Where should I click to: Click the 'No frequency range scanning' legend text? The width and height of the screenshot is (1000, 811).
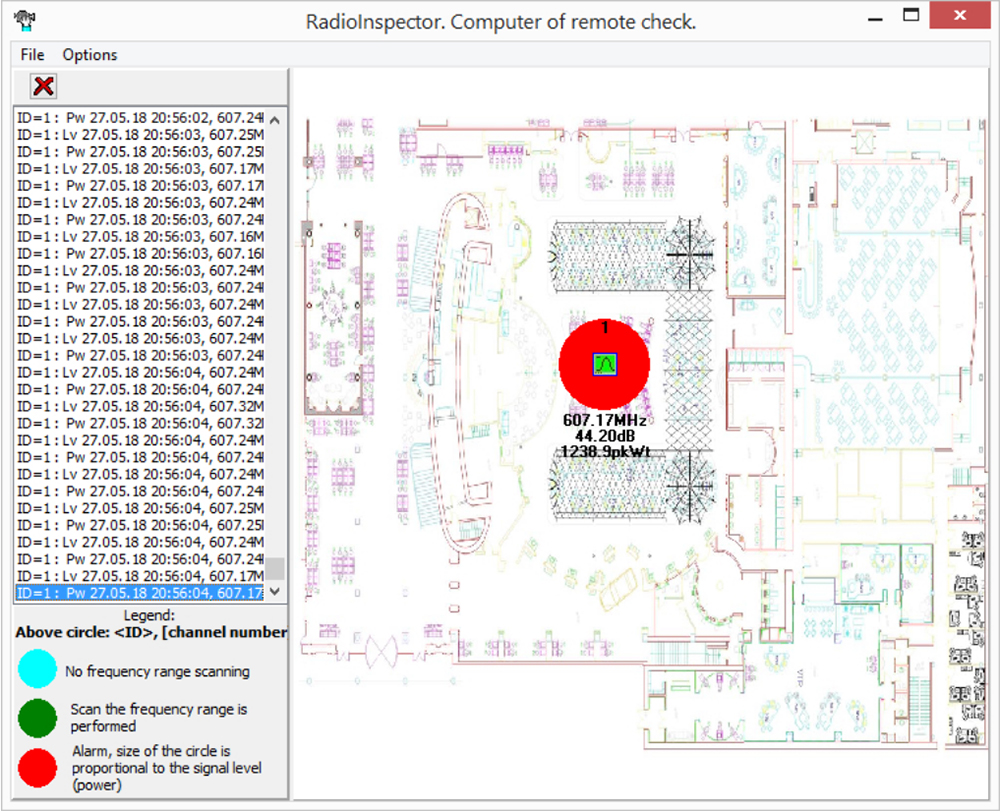[x=157, y=672]
